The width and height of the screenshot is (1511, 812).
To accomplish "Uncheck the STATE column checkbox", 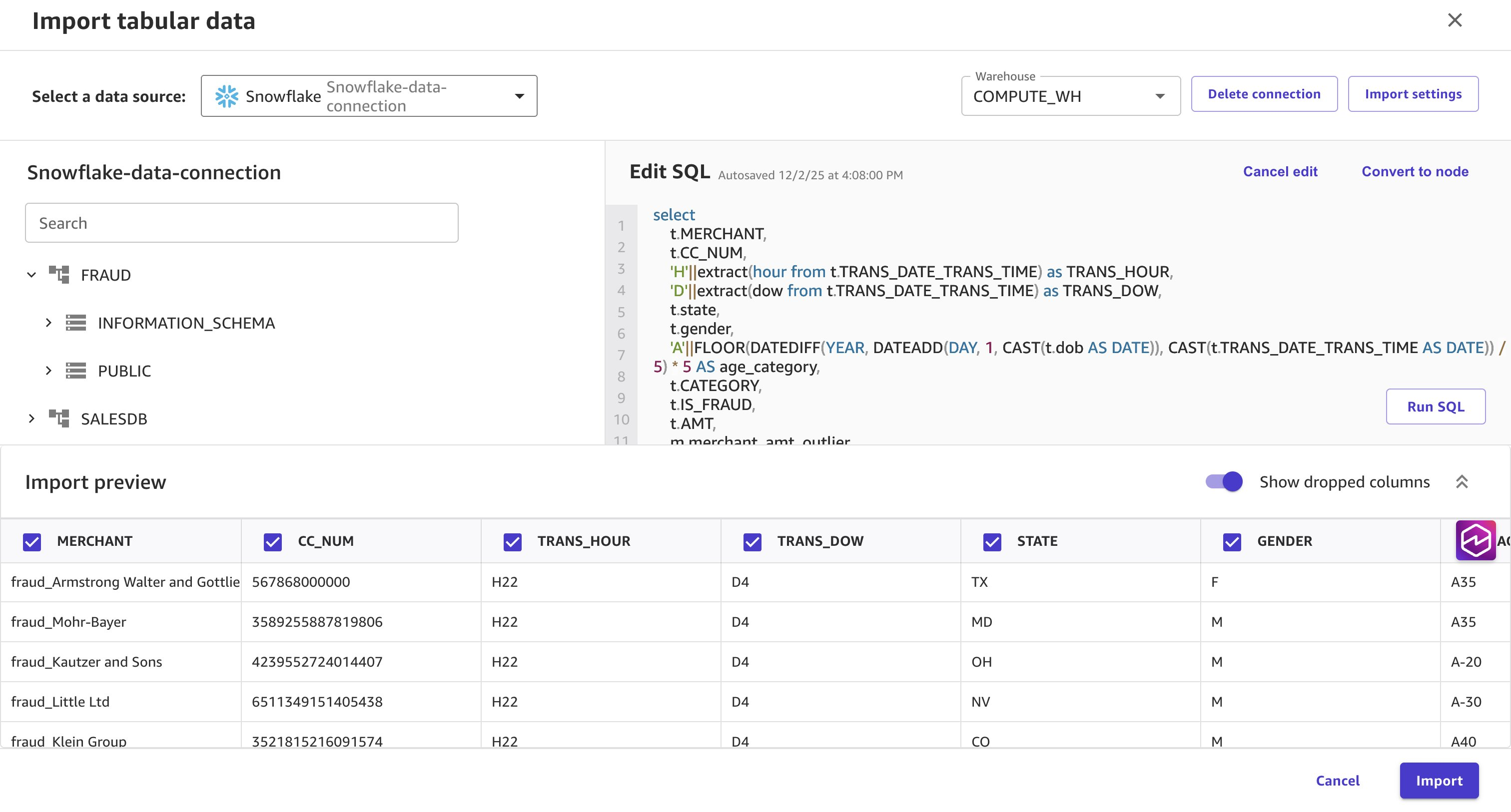I will pos(992,542).
